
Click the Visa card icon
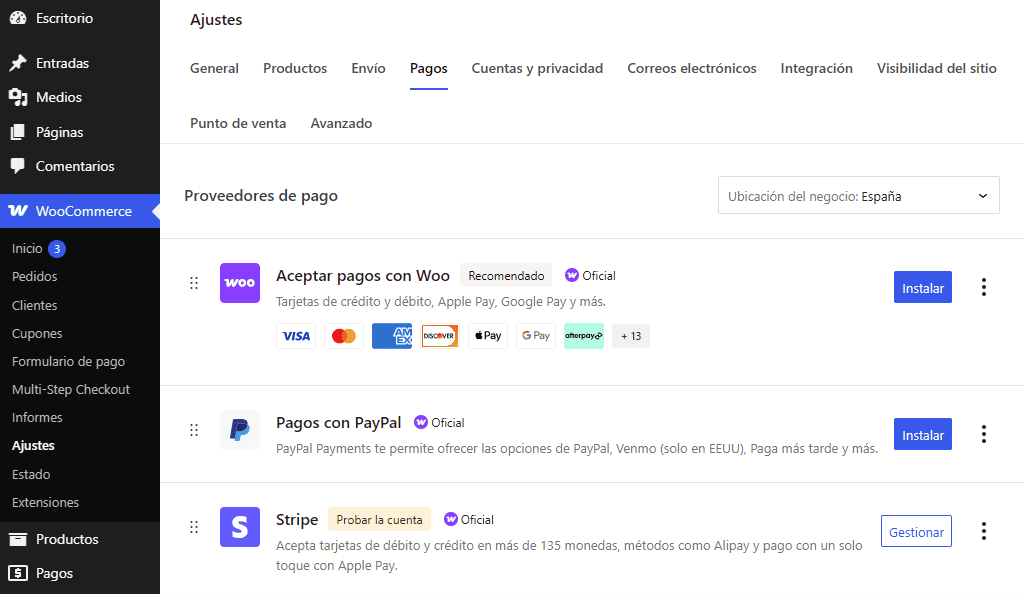(296, 336)
